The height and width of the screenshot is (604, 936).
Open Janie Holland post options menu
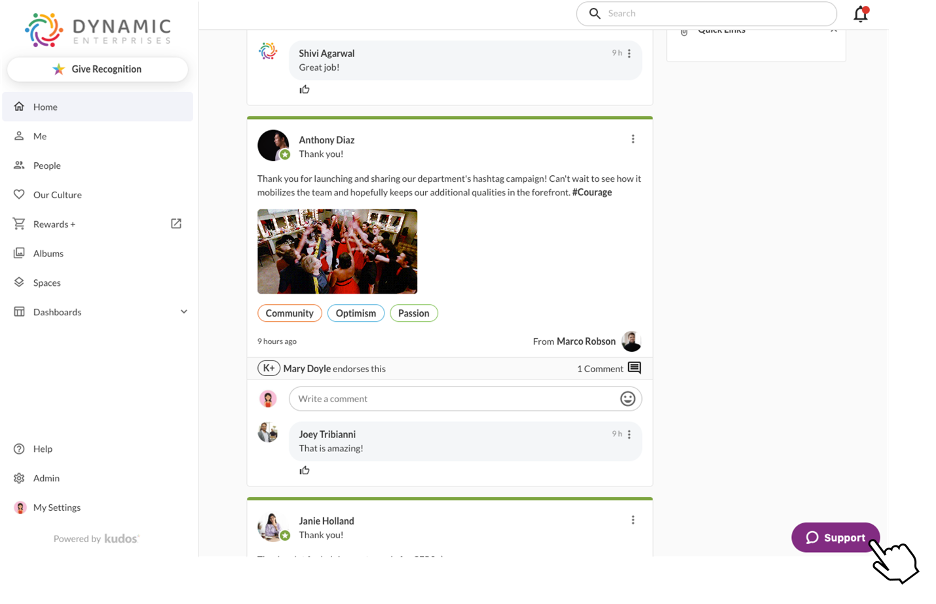(x=633, y=520)
